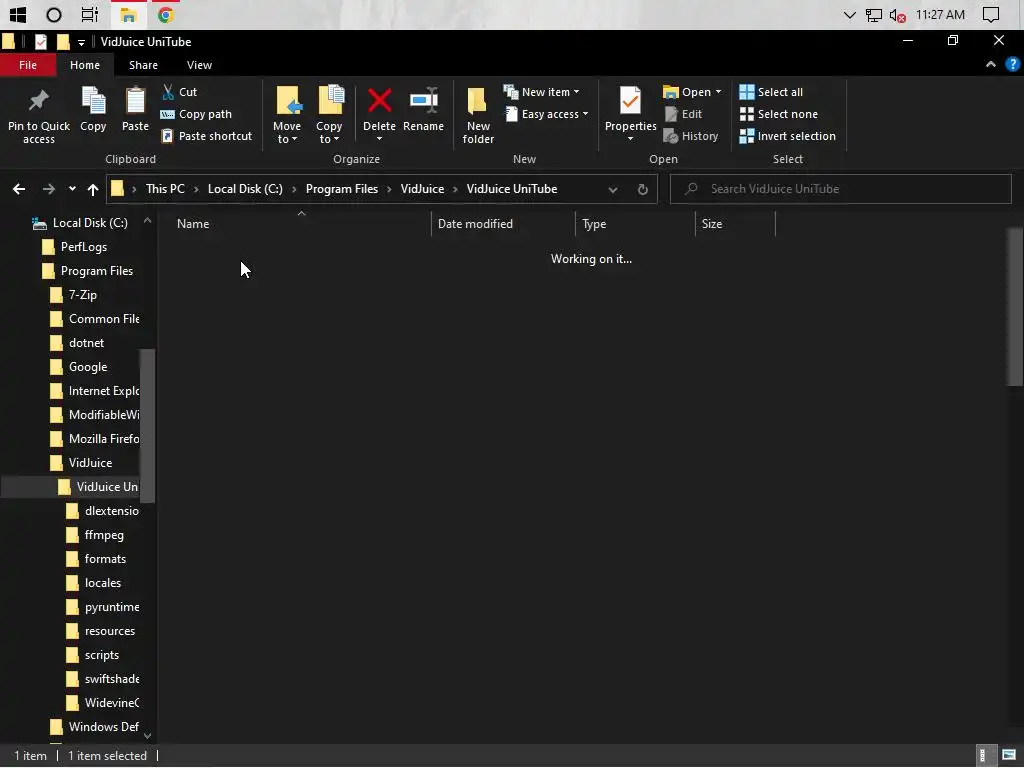Click the Paste clipboard icon
The image size is (1024, 768).
click(x=135, y=110)
